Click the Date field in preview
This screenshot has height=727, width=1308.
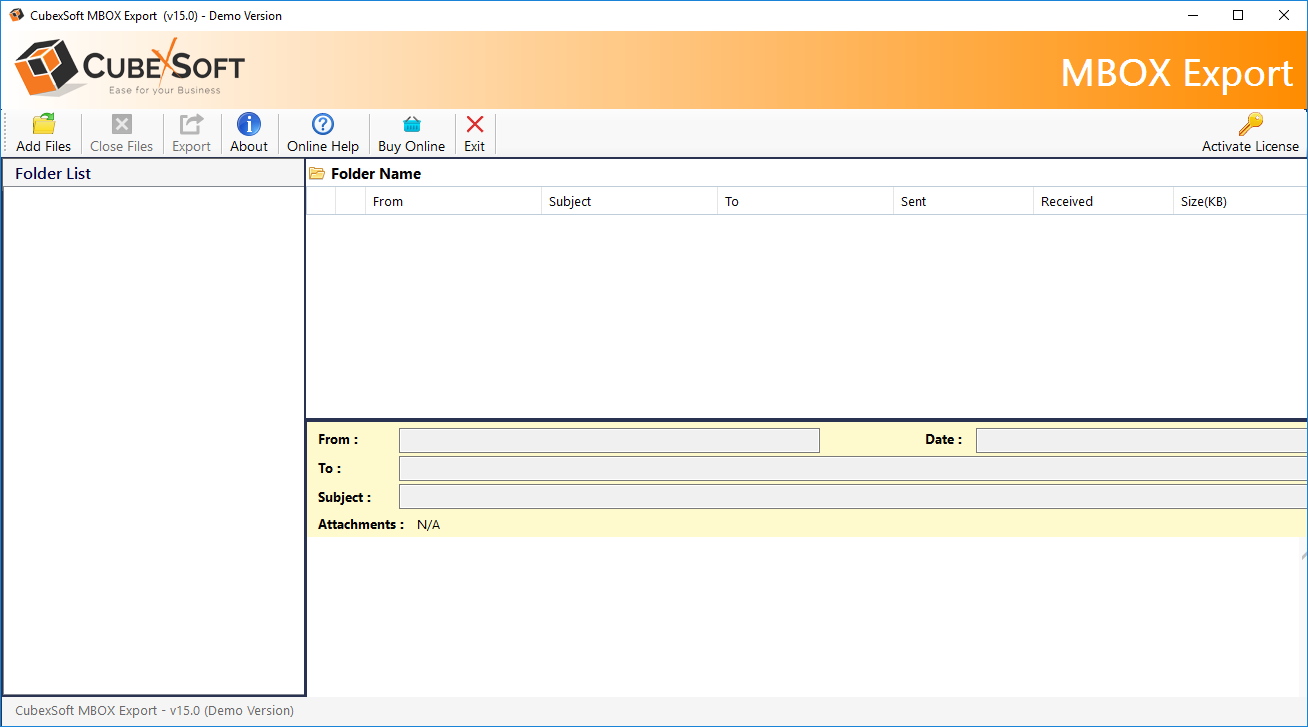1141,440
